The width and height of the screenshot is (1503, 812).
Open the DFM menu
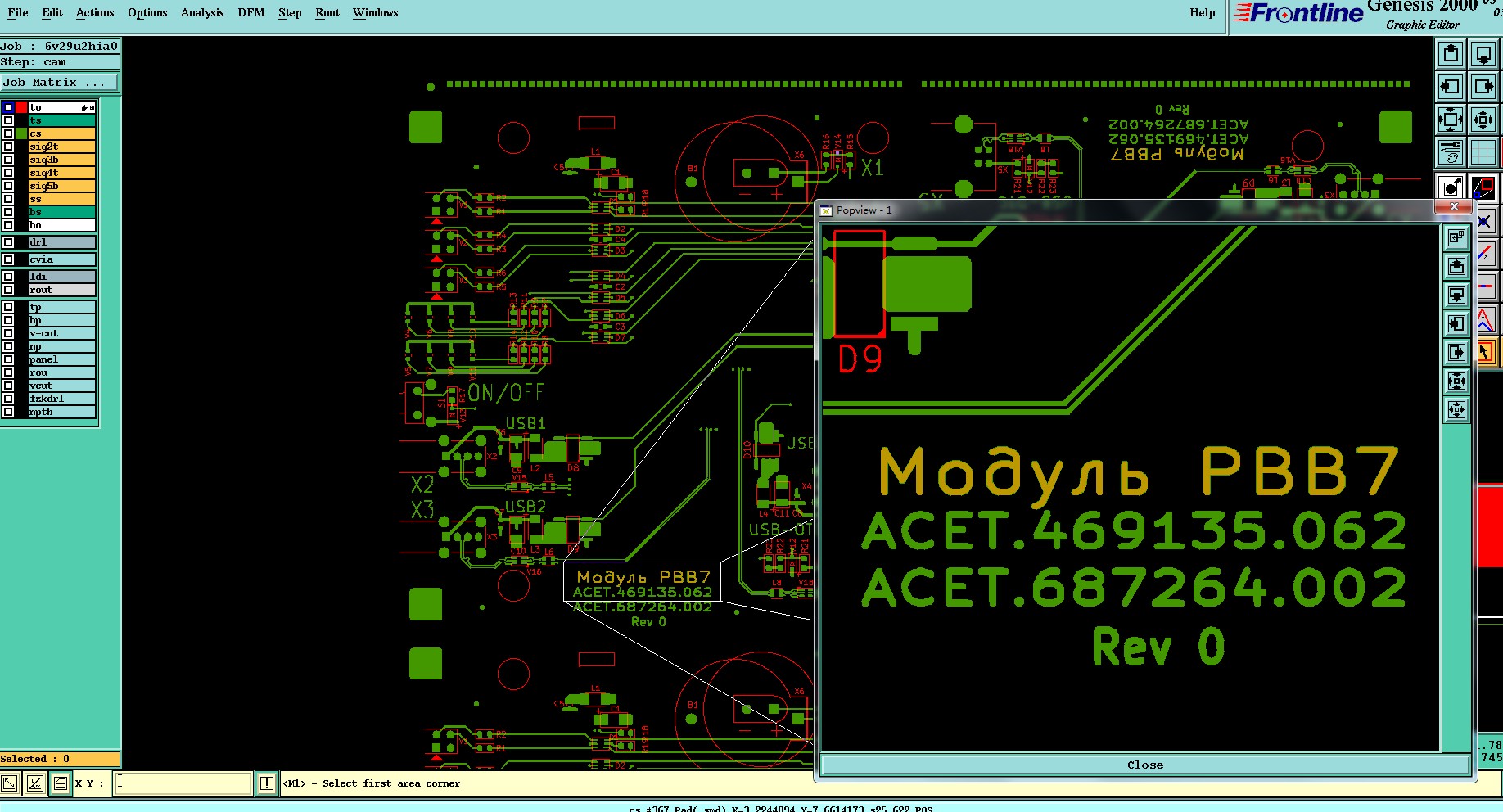251,12
